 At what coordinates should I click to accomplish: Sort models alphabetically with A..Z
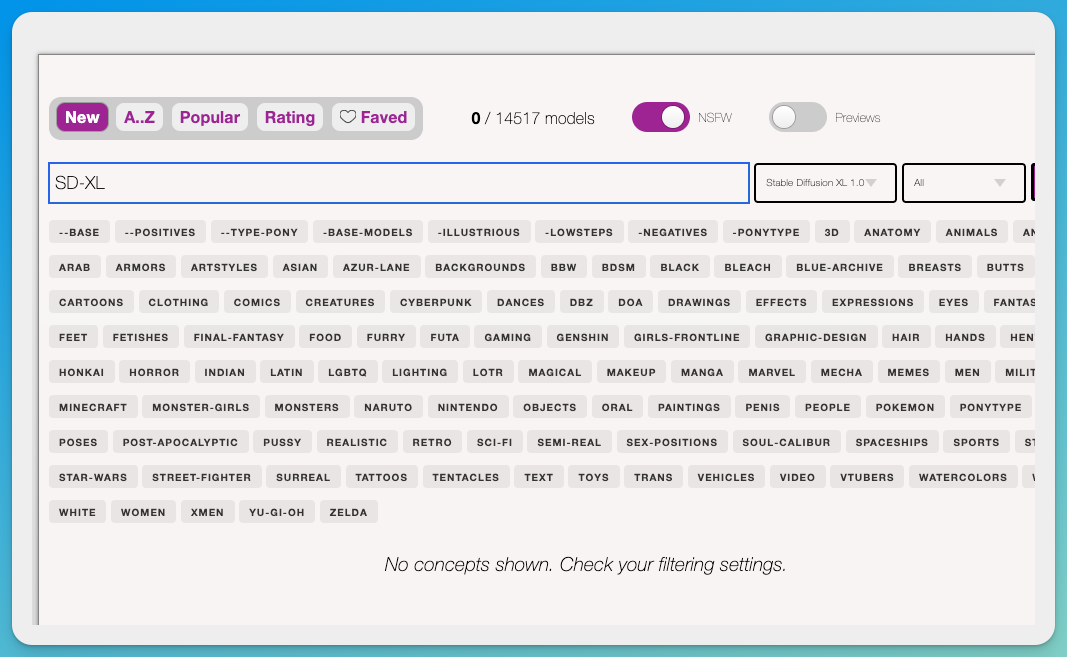(x=139, y=117)
